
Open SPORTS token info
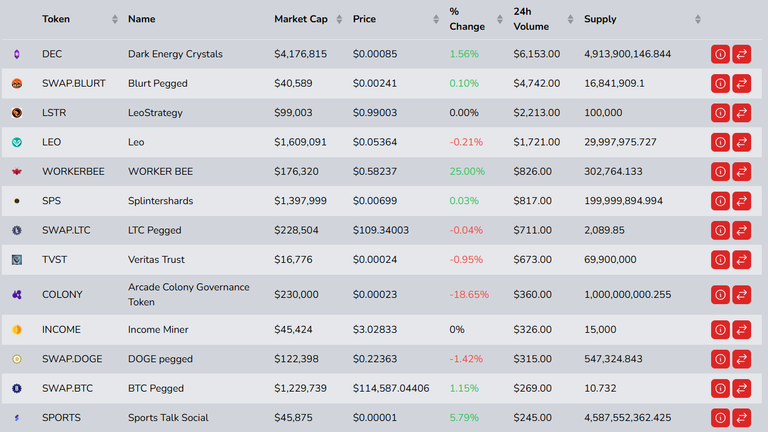(x=720, y=418)
